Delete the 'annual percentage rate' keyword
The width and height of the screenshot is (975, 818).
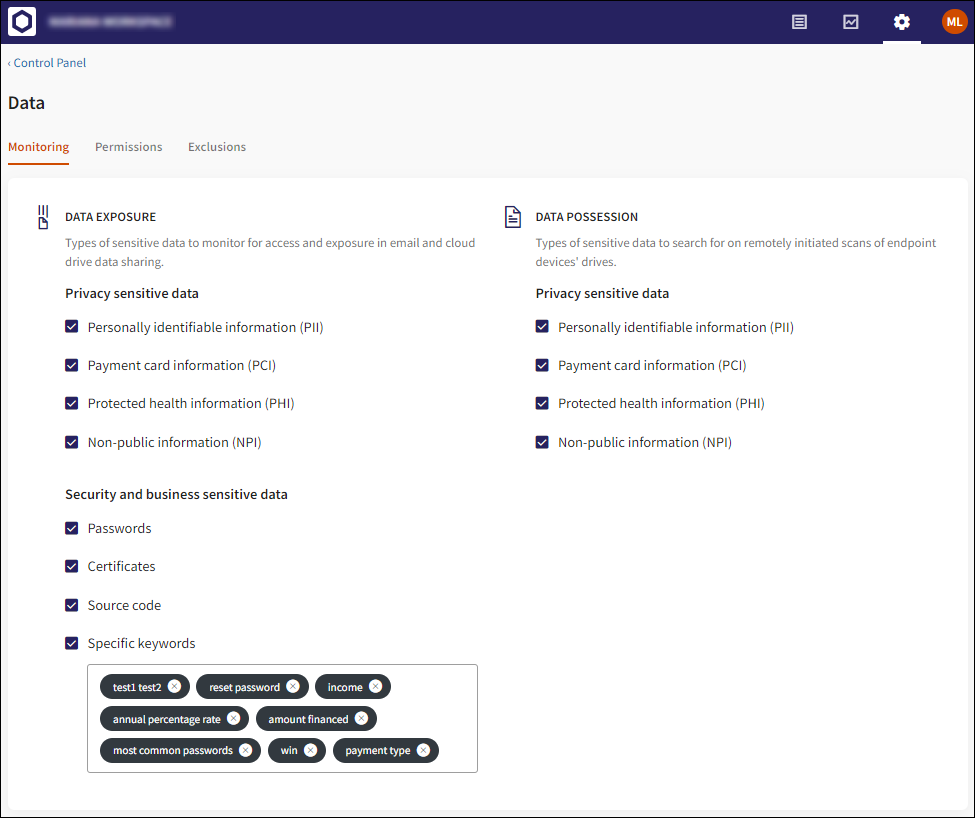tap(233, 718)
